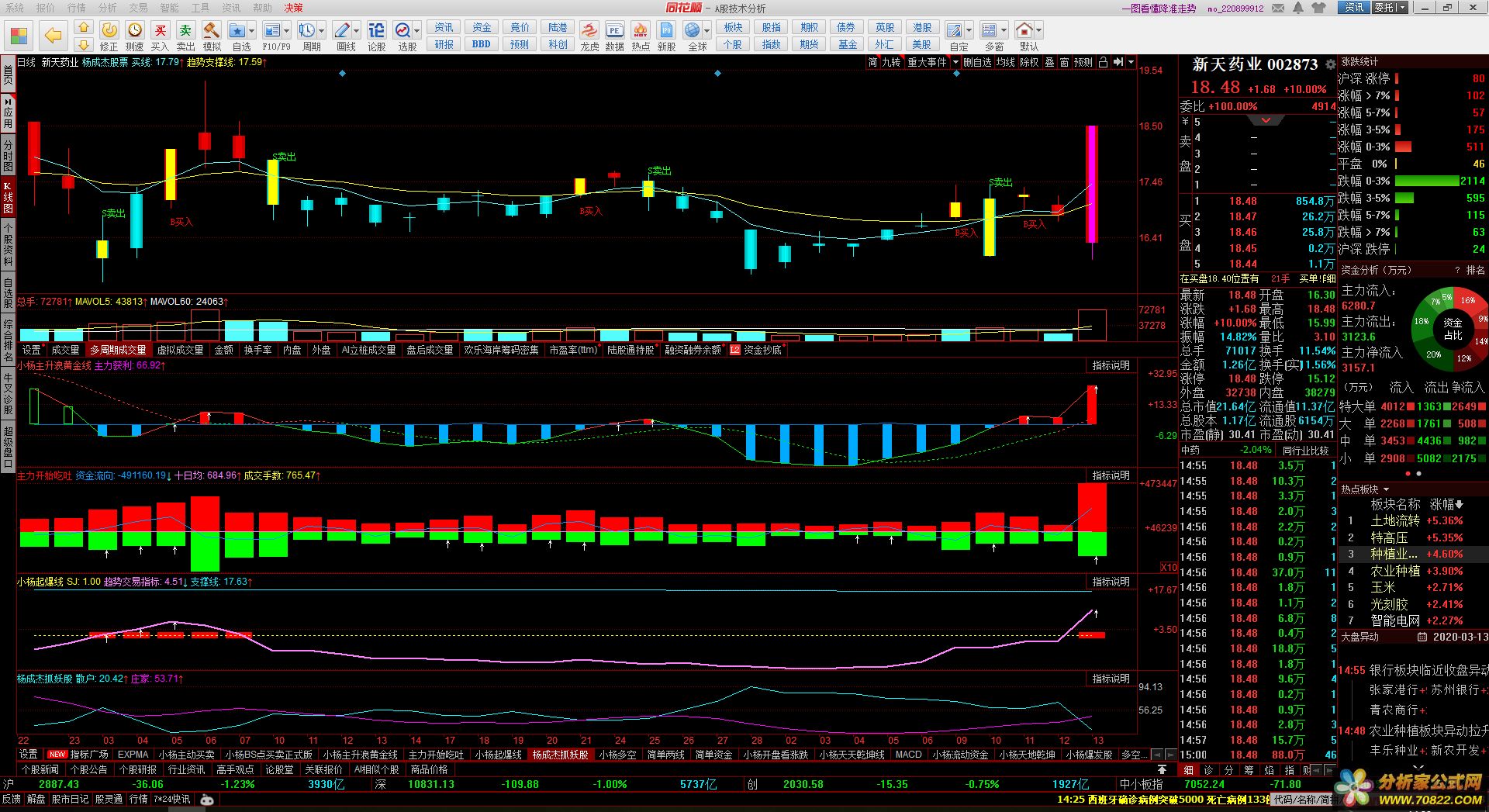Open the 报价 menu
Screen dimensions: 1489x812
(x=46, y=8)
